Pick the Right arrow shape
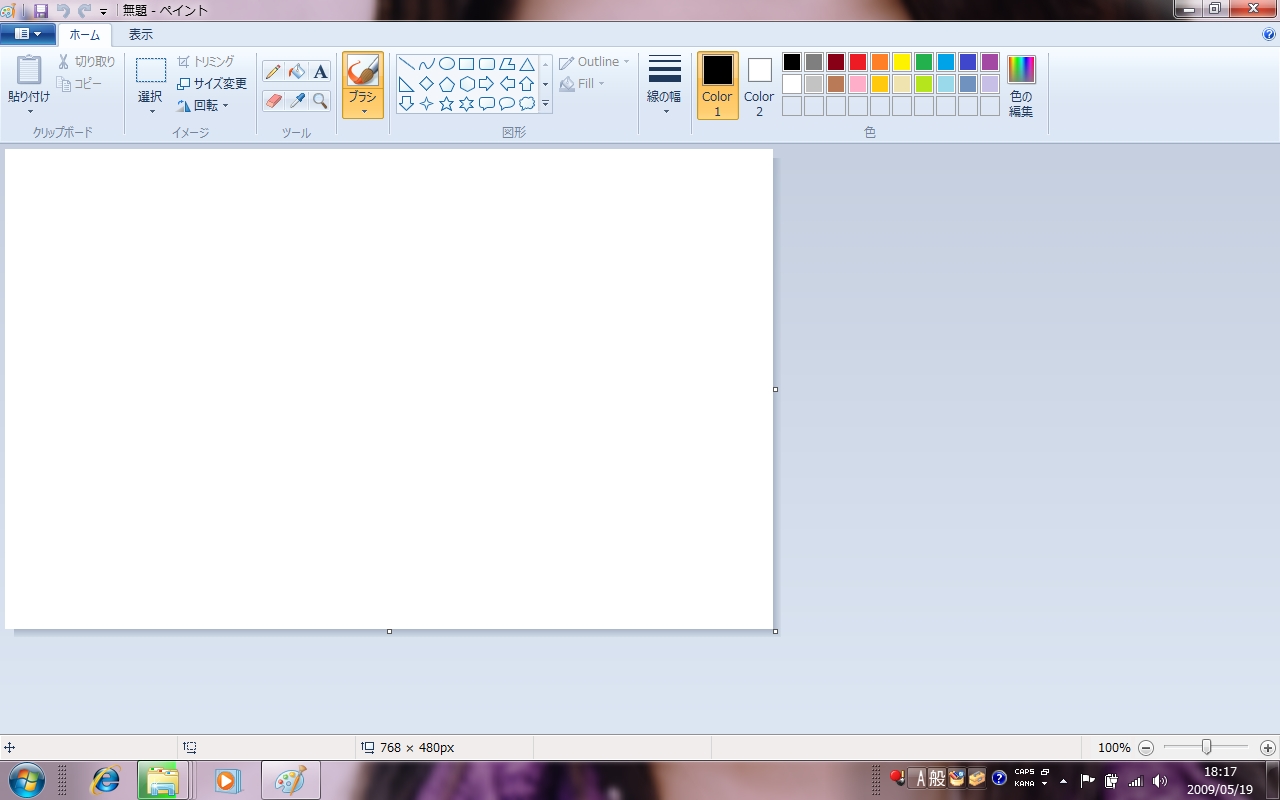The image size is (1280, 800). [x=487, y=84]
